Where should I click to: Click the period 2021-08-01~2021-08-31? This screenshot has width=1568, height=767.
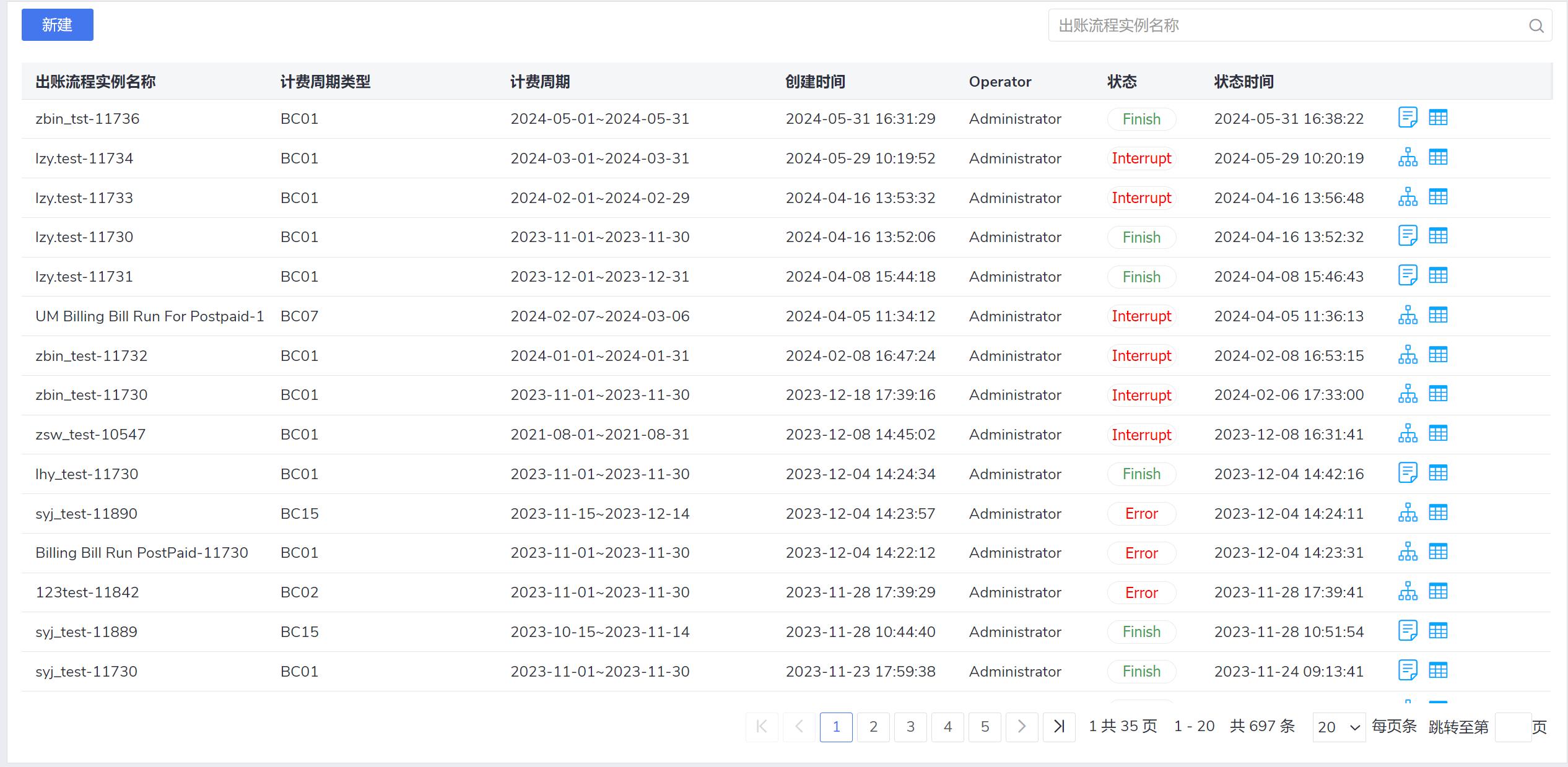(599, 435)
